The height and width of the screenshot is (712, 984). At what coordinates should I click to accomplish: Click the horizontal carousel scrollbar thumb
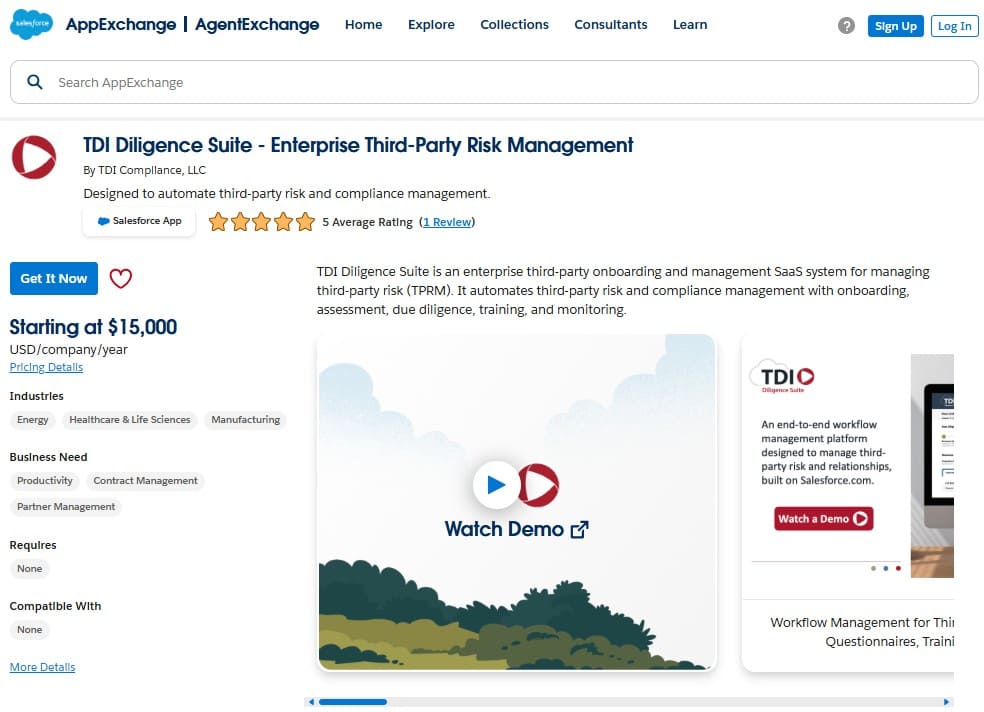click(353, 702)
